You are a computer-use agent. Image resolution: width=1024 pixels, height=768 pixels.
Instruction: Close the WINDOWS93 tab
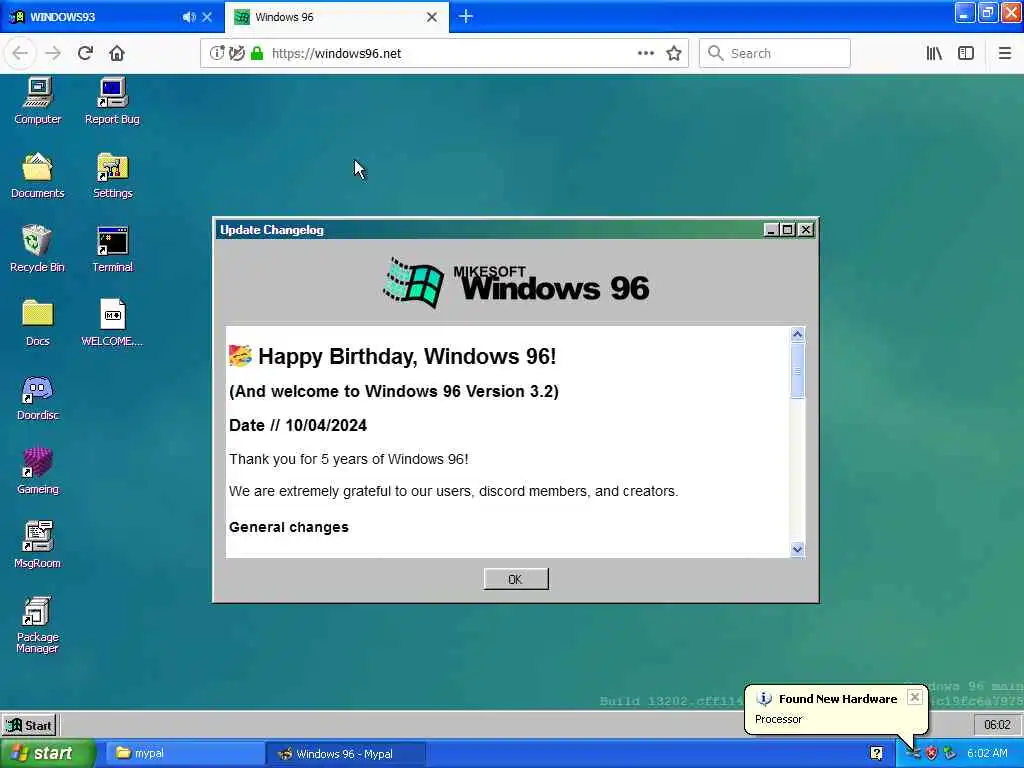[x=207, y=17]
